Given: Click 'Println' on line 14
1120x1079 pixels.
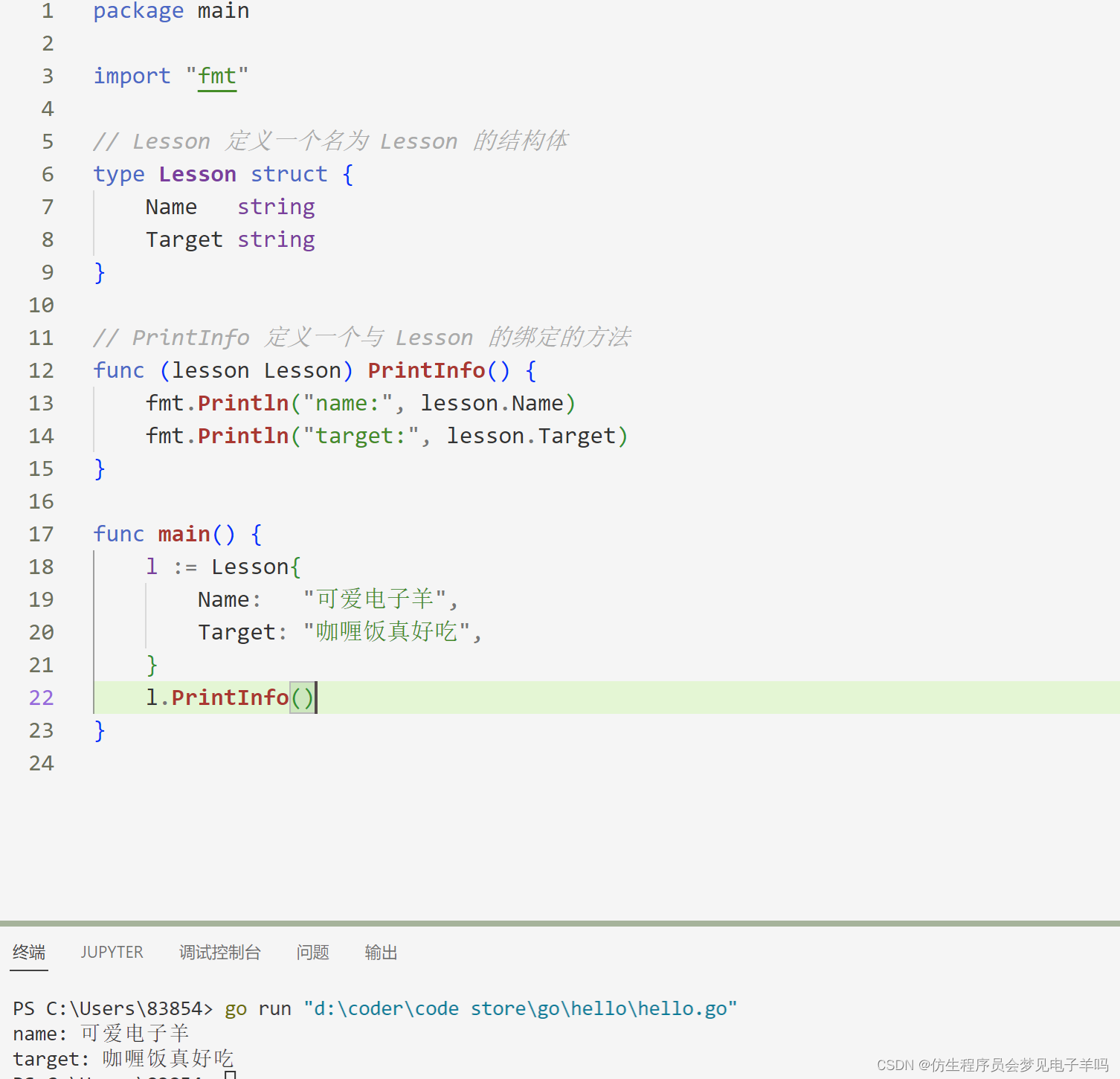Looking at the screenshot, I should pos(243,436).
